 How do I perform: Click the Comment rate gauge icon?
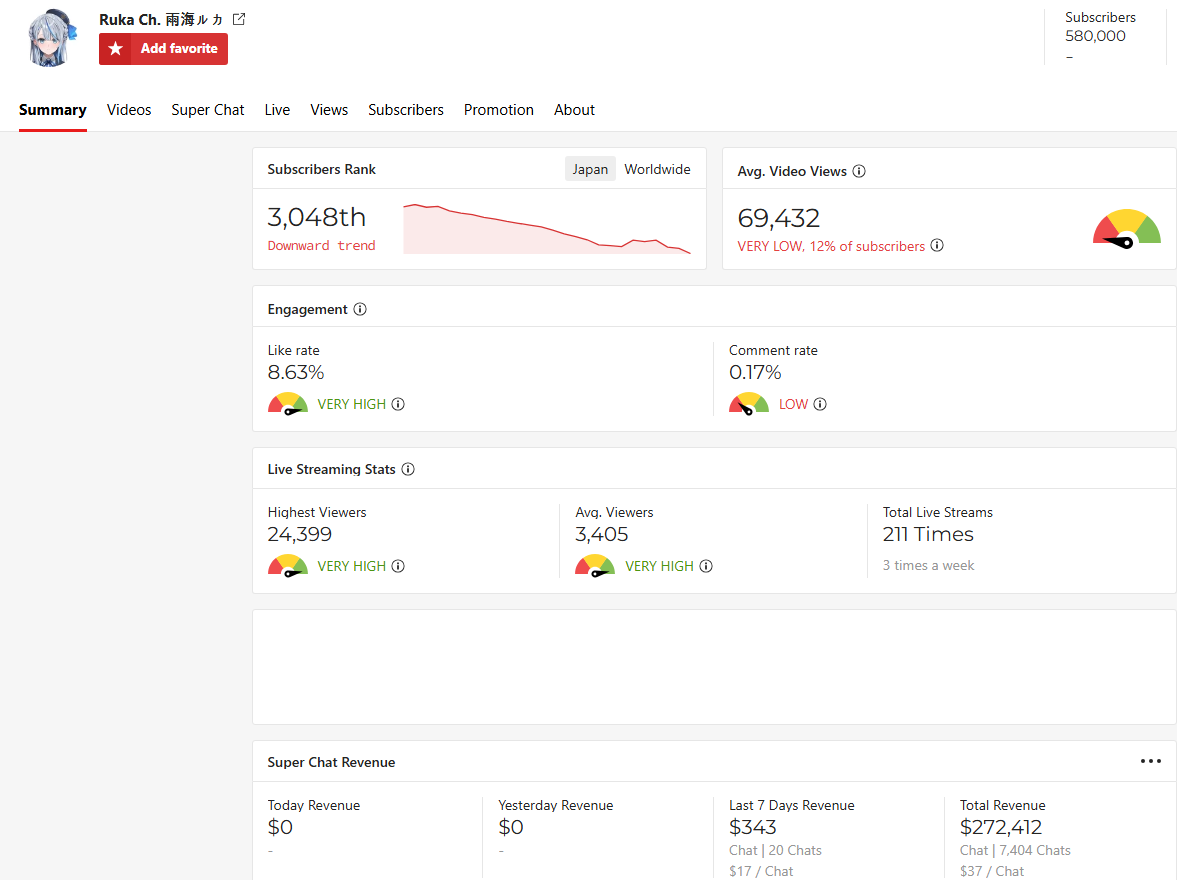pos(748,404)
